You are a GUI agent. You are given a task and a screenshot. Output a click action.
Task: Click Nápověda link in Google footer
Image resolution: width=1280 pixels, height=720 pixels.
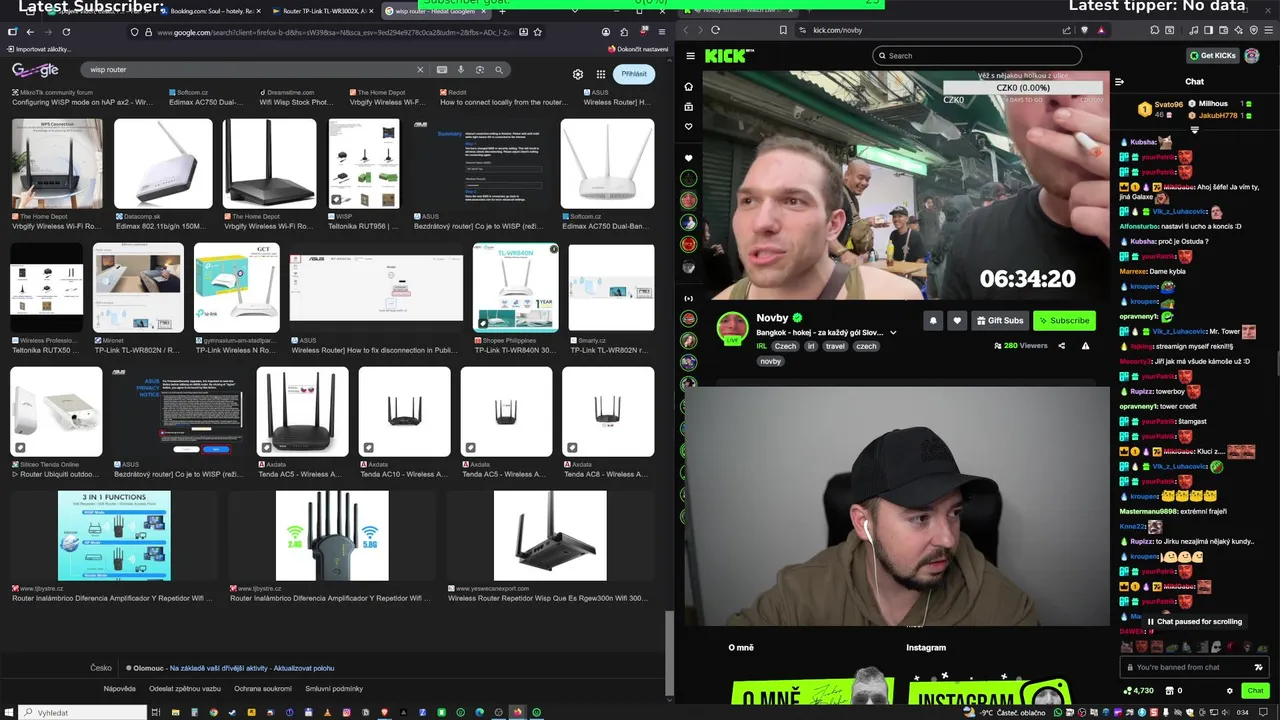pyautogui.click(x=120, y=688)
